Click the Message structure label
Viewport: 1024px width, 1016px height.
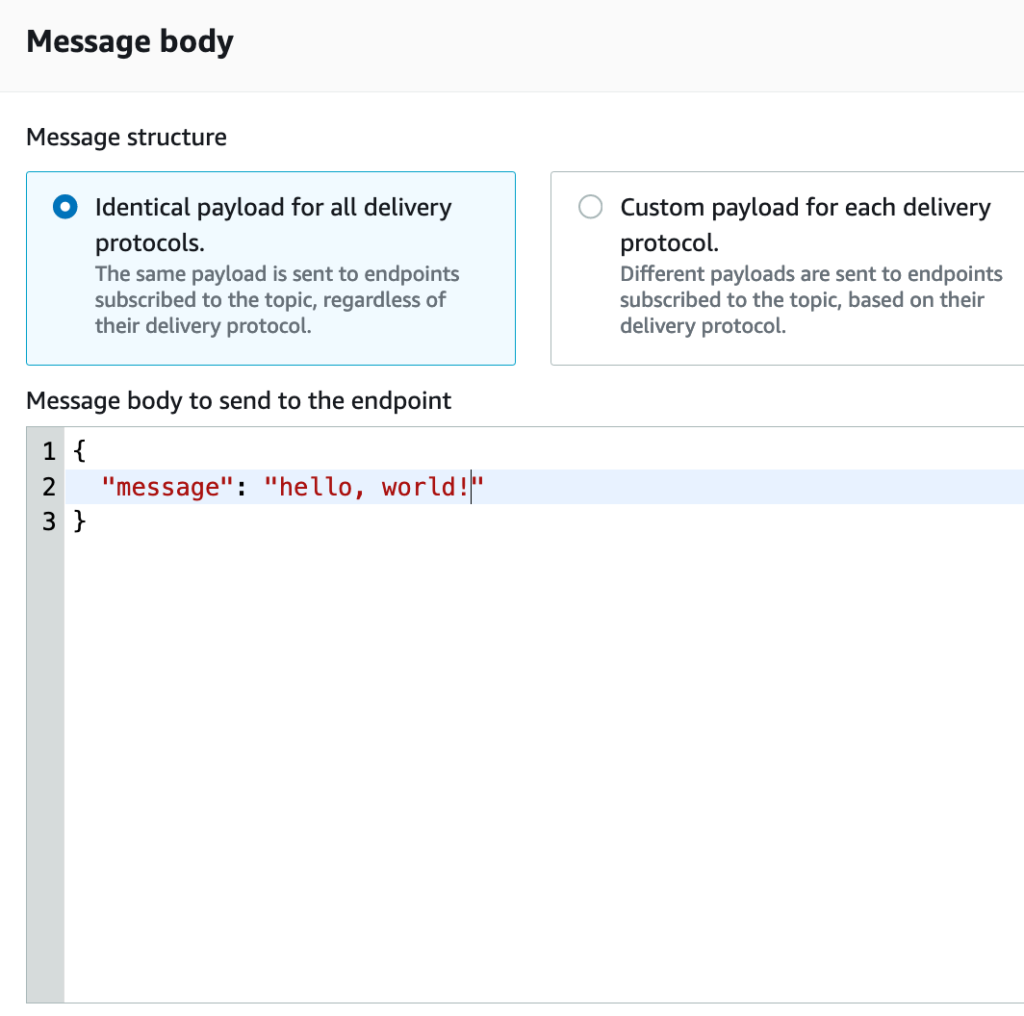[127, 137]
